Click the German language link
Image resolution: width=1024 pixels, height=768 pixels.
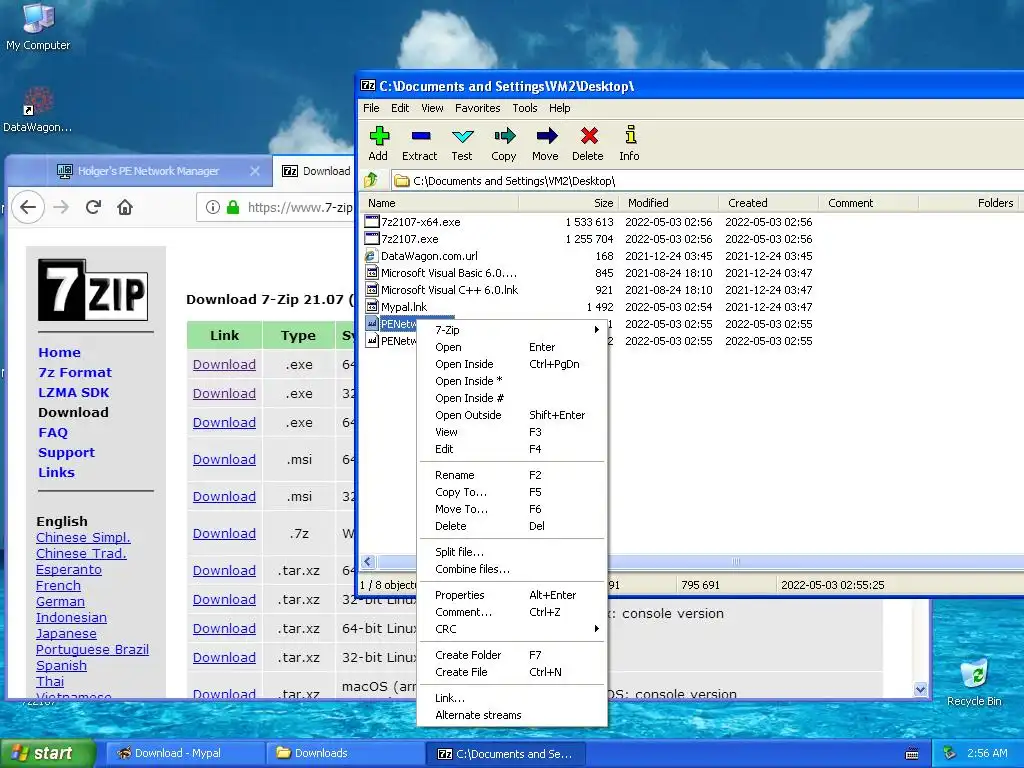(60, 601)
